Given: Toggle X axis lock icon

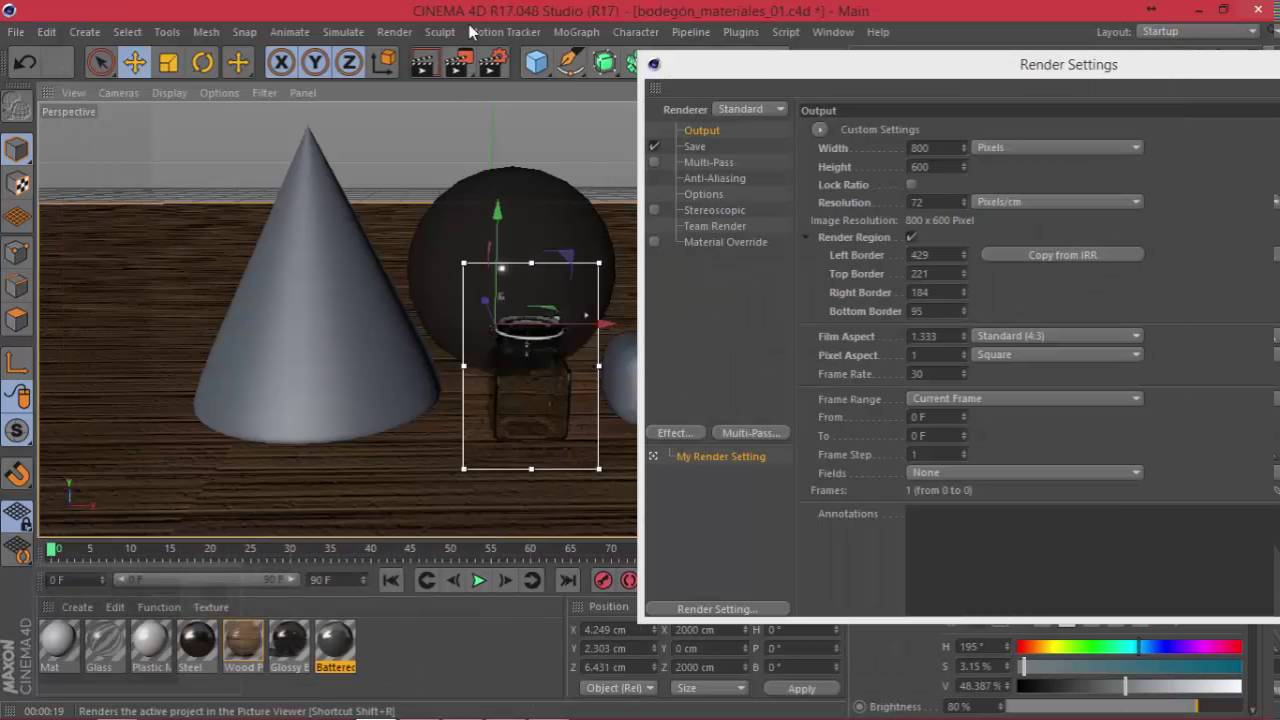Looking at the screenshot, I should [281, 63].
